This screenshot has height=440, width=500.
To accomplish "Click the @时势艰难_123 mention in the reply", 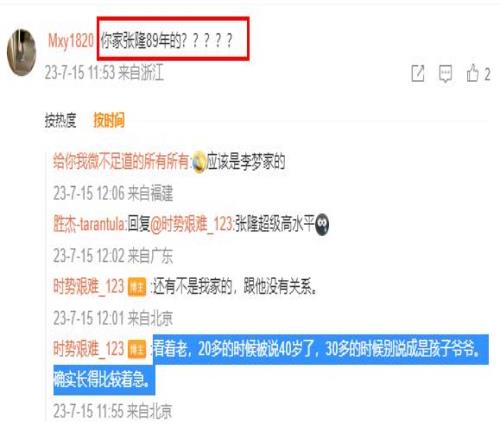I will pos(191,224).
